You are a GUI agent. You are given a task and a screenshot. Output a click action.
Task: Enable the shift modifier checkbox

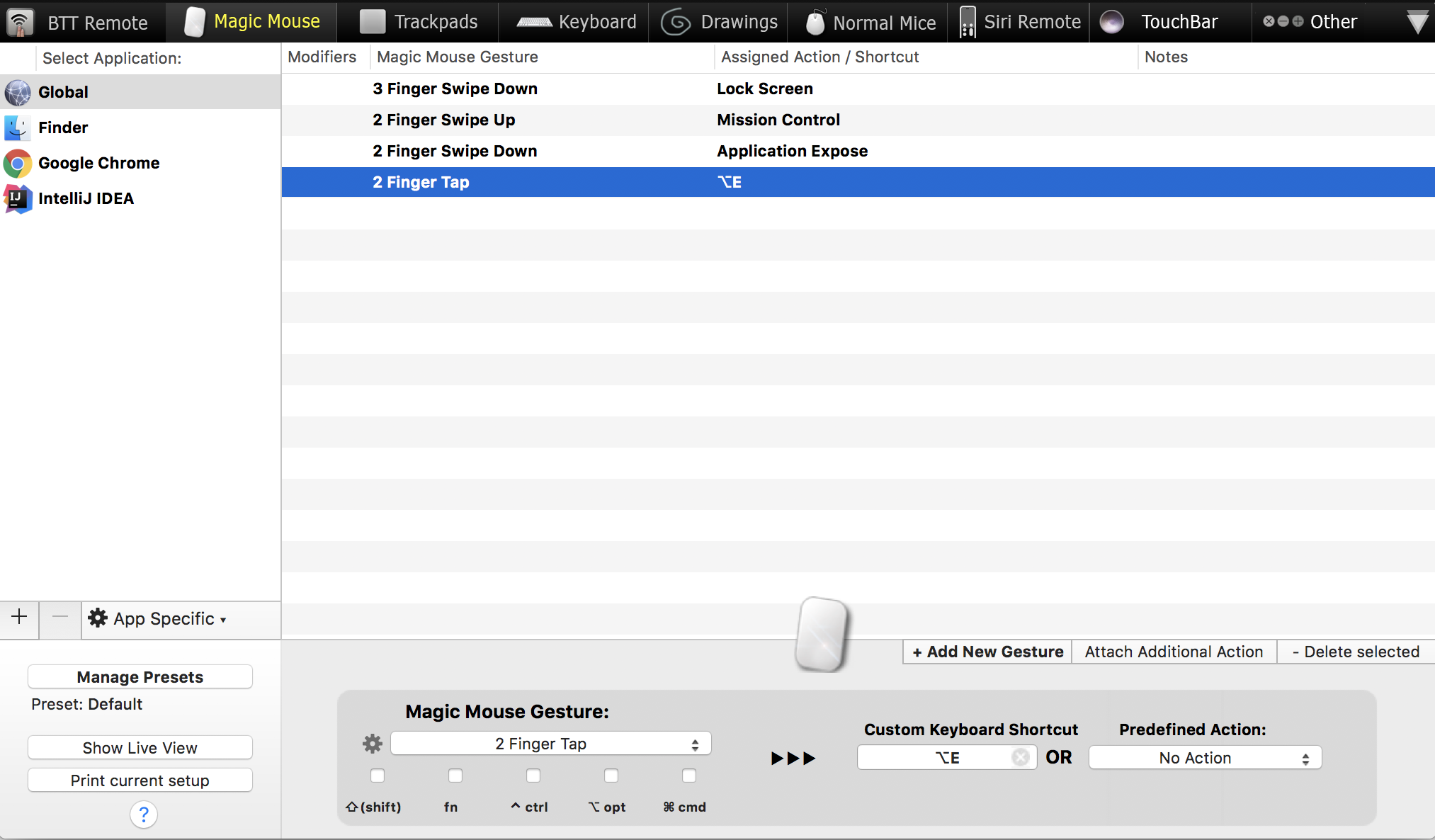[378, 776]
